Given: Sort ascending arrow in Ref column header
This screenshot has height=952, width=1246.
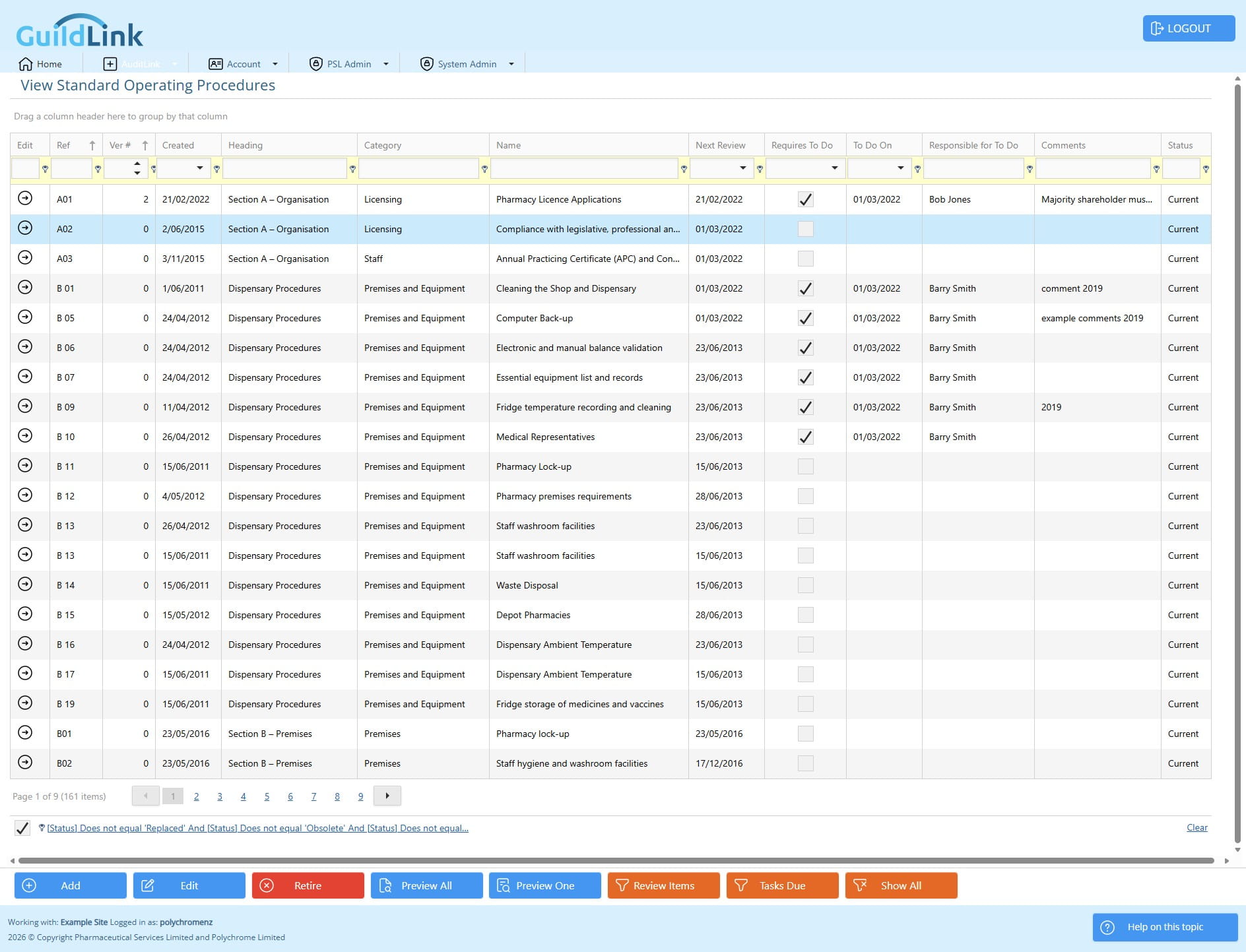Looking at the screenshot, I should pos(92,145).
